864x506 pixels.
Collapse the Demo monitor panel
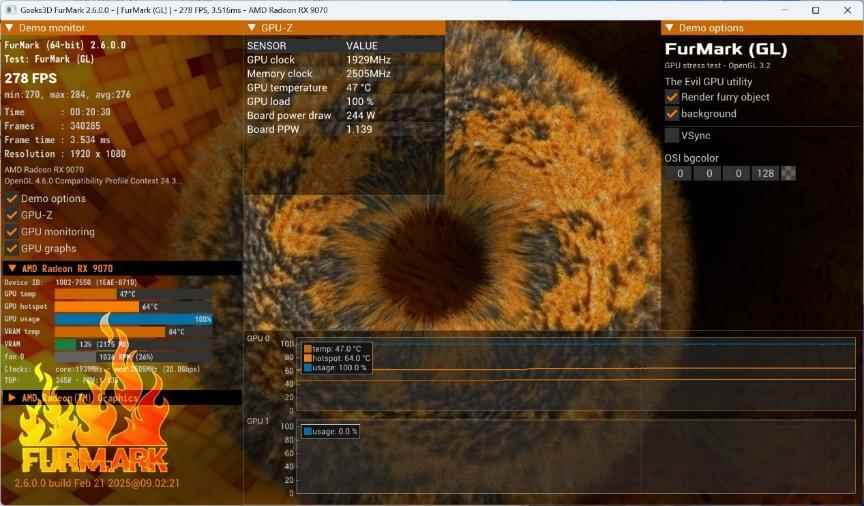coord(9,28)
